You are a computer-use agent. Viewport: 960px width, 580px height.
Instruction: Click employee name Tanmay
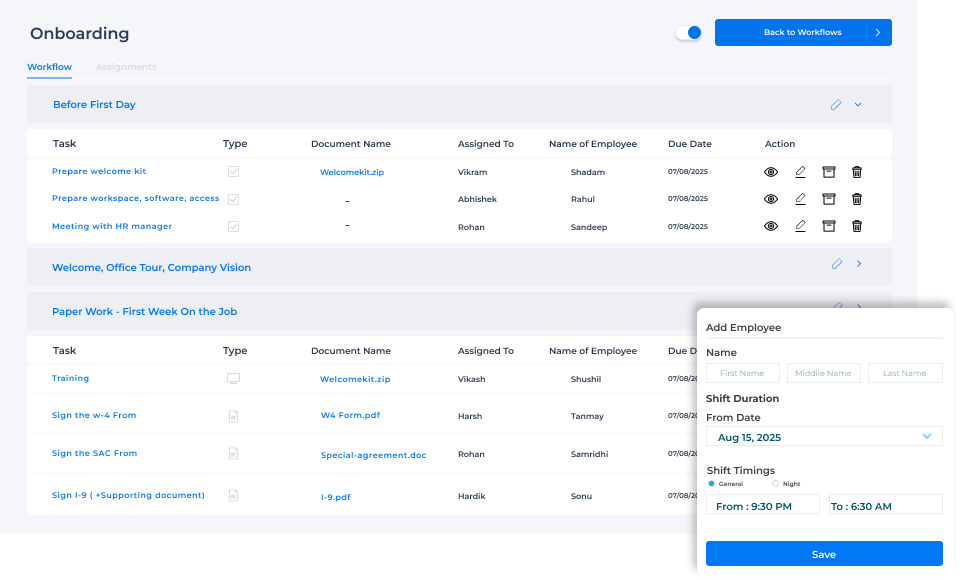(587, 416)
